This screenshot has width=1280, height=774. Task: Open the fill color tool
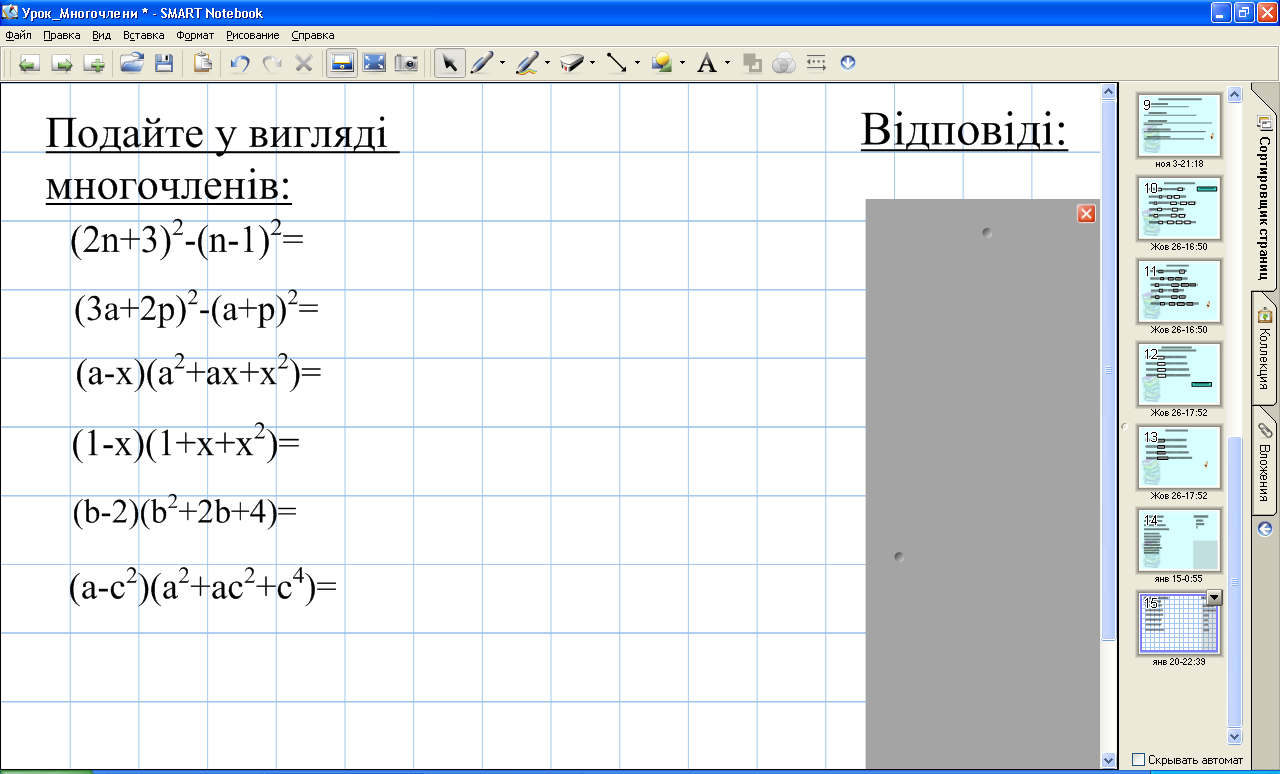[752, 64]
